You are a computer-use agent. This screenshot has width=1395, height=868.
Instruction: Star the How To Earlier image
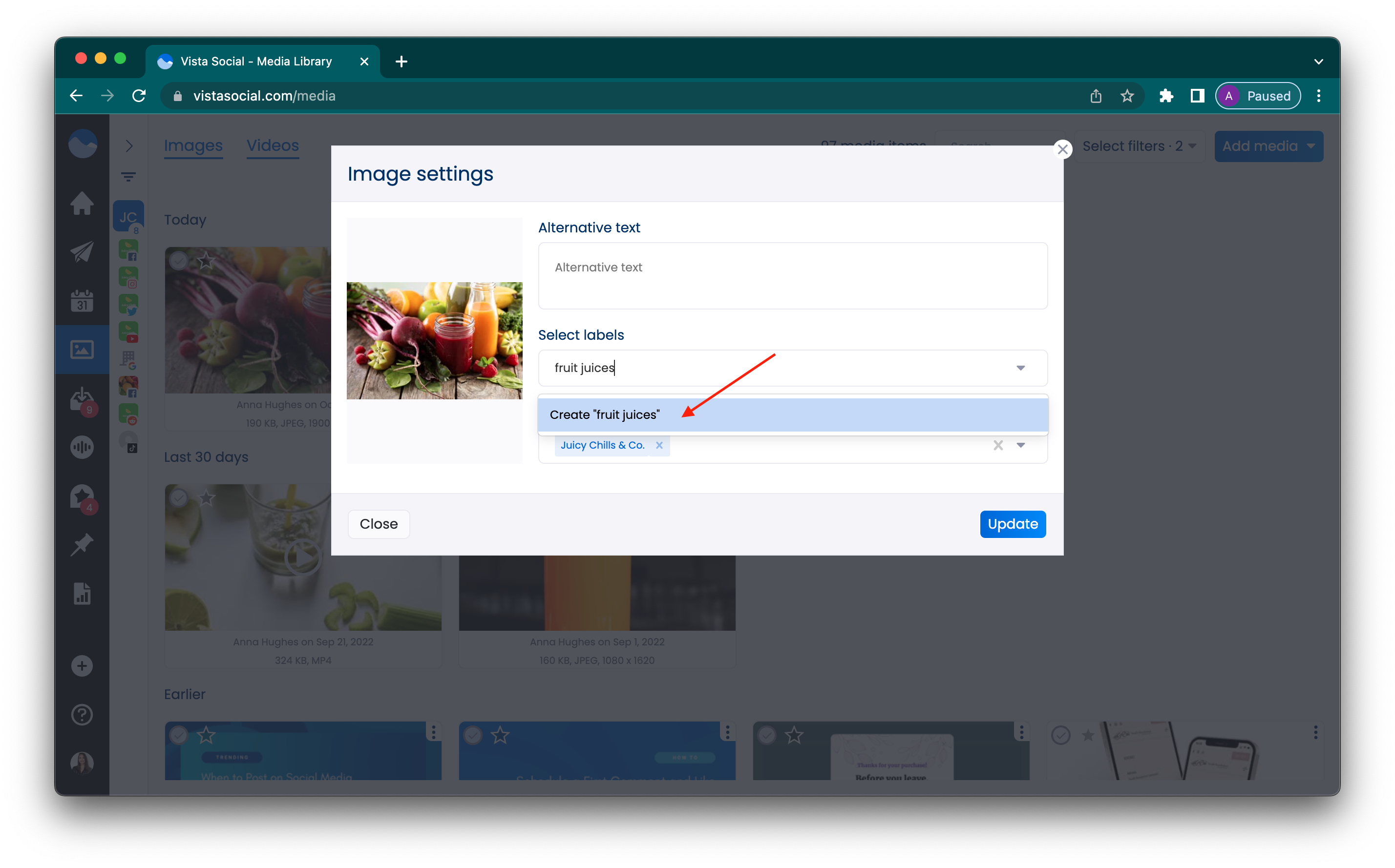pos(500,734)
